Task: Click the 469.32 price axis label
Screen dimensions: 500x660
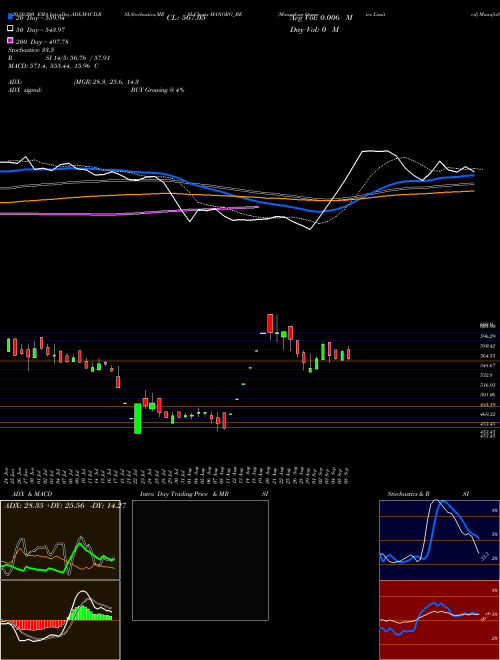Action: click(488, 414)
